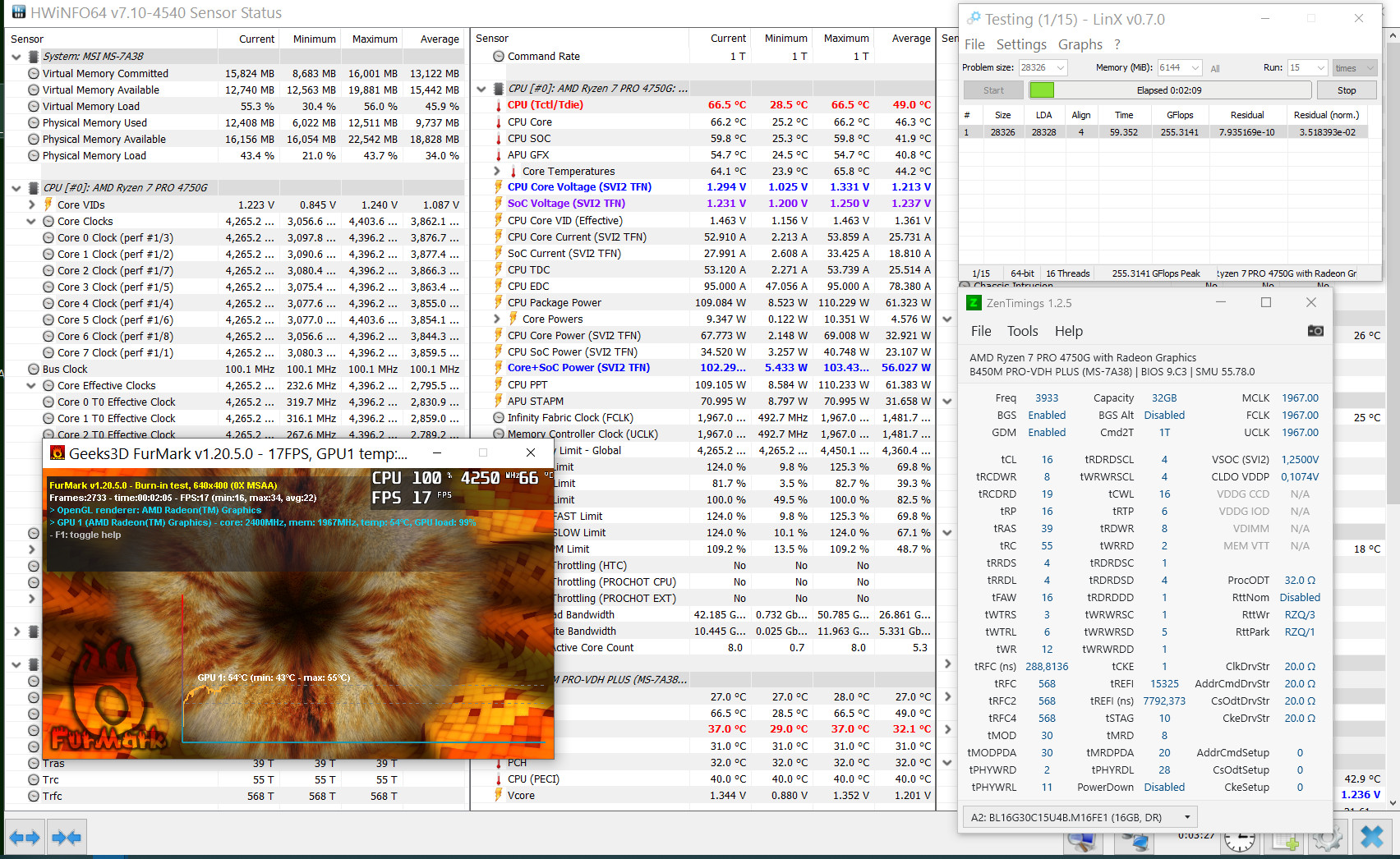Image resolution: width=1400 pixels, height=859 pixels.
Task: Expand the Core Temperatures node
Action: coord(496,171)
